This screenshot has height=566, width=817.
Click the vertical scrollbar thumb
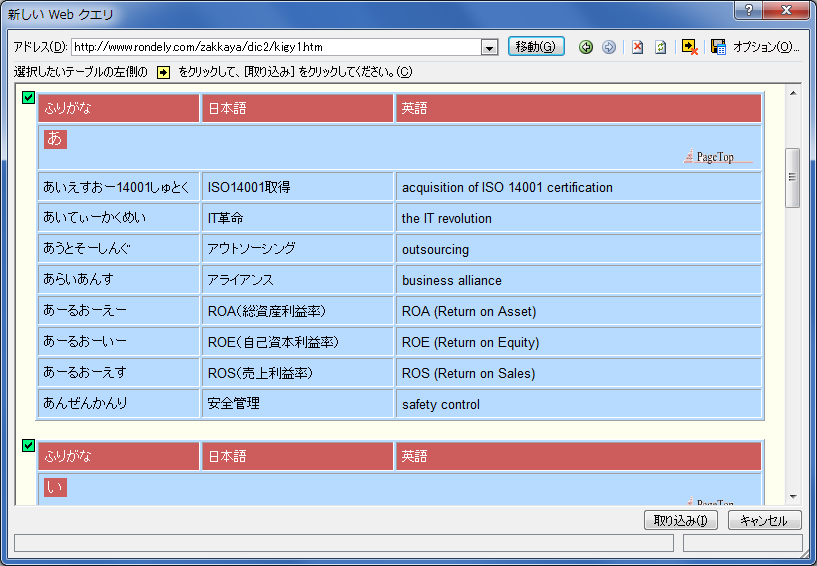click(x=793, y=177)
